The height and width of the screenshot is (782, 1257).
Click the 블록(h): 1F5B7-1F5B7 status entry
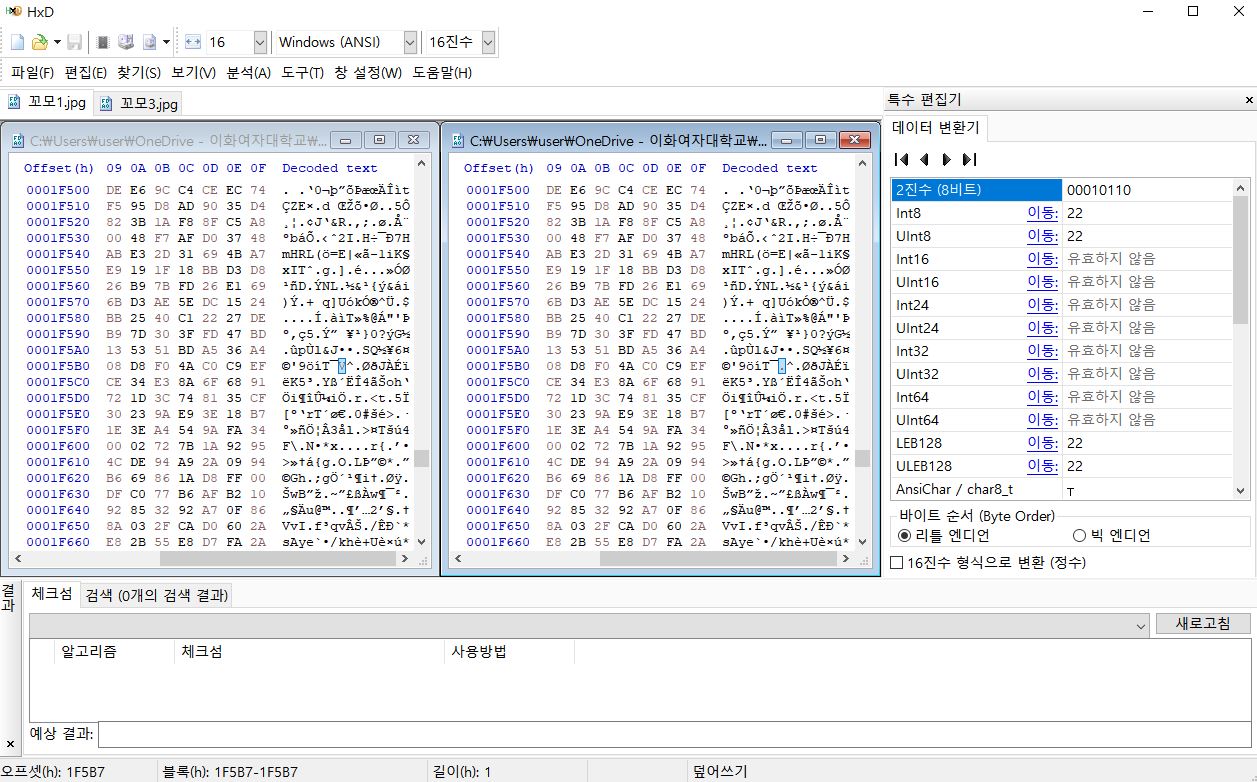tap(229, 772)
